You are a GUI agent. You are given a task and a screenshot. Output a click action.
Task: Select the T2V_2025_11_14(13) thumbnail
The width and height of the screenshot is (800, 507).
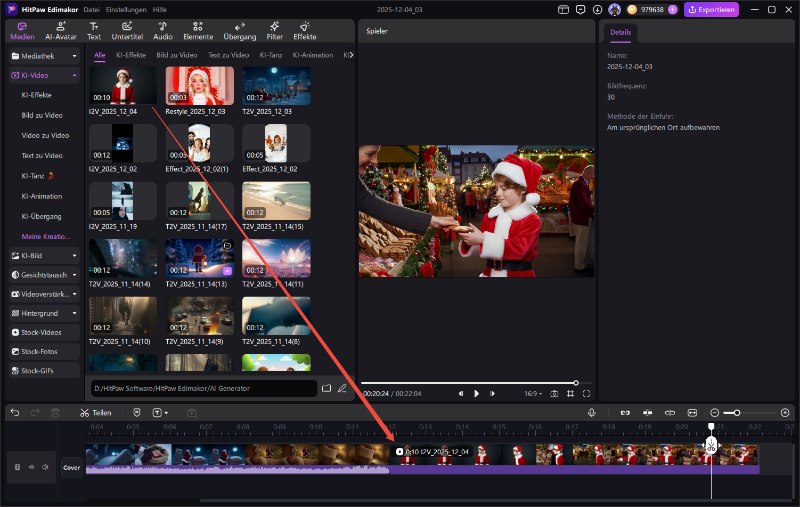tap(199, 258)
